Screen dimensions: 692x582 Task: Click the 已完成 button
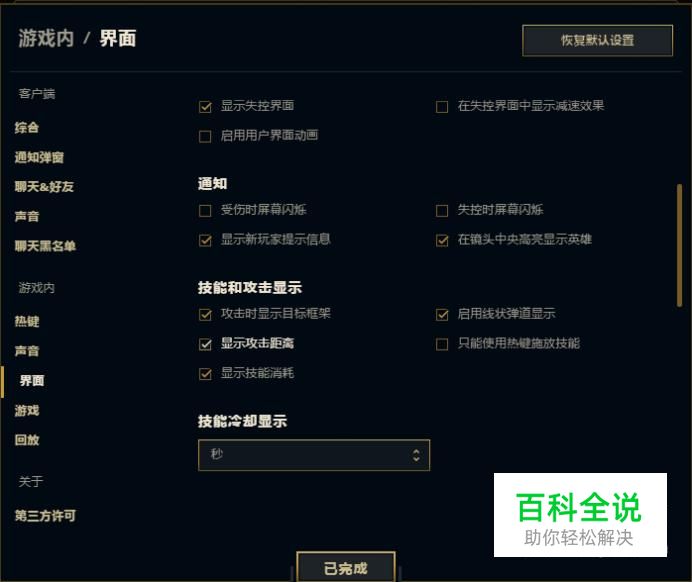coord(346,567)
